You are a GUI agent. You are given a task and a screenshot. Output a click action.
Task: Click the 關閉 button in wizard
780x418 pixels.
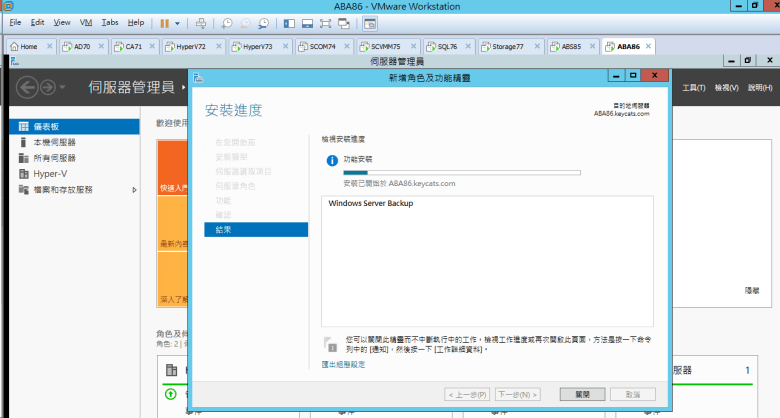569,394
